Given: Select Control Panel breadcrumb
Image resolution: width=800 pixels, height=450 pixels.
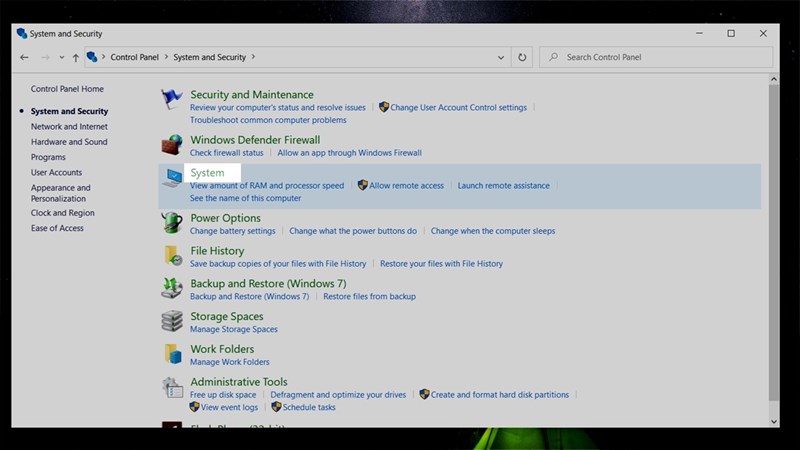Looking at the screenshot, I should click(x=134, y=57).
